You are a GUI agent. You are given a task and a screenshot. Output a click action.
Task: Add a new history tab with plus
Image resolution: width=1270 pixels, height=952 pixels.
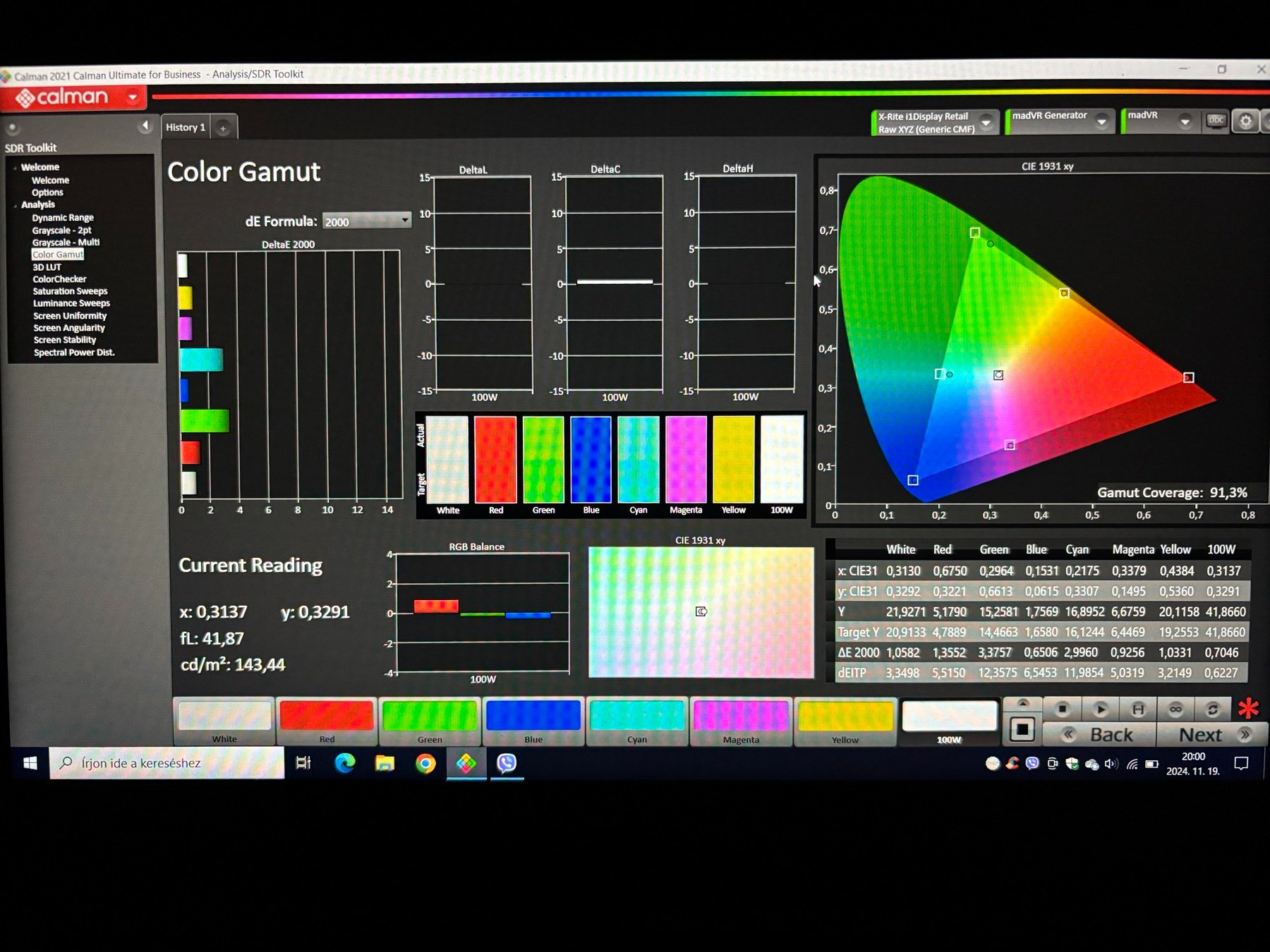pyautogui.click(x=223, y=128)
